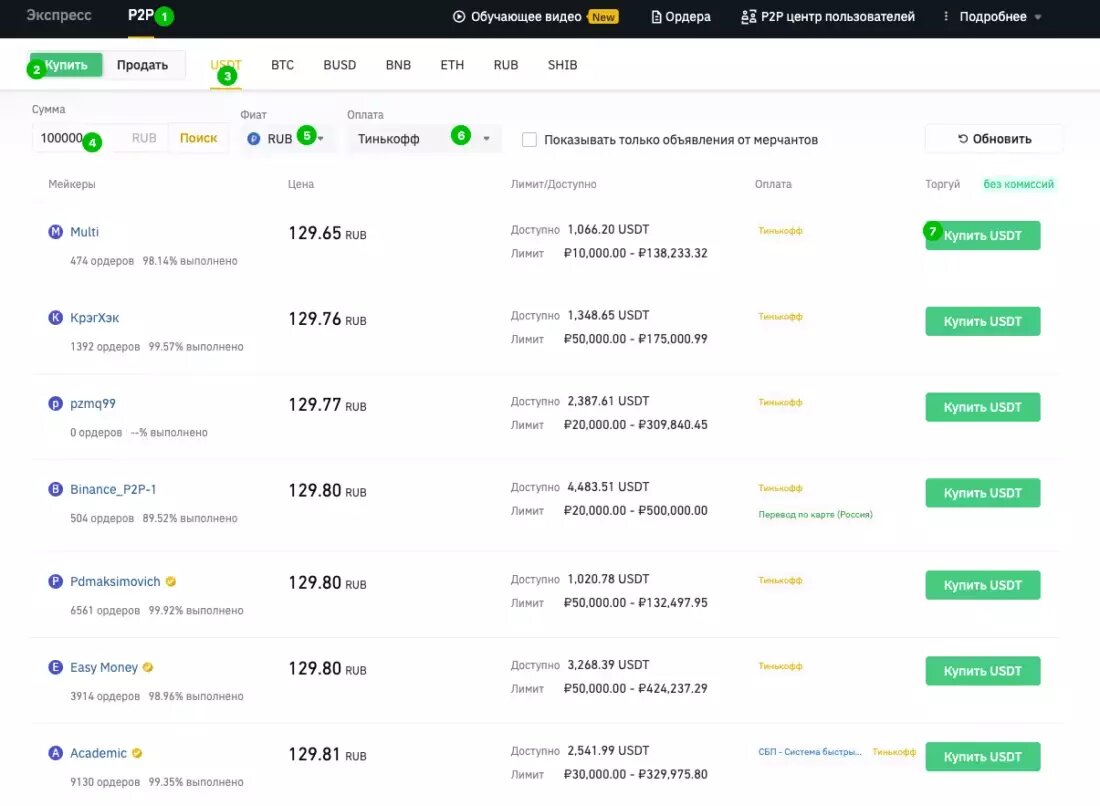Click the verified badge next to Academic
This screenshot has width=1100, height=806.
tap(137, 753)
